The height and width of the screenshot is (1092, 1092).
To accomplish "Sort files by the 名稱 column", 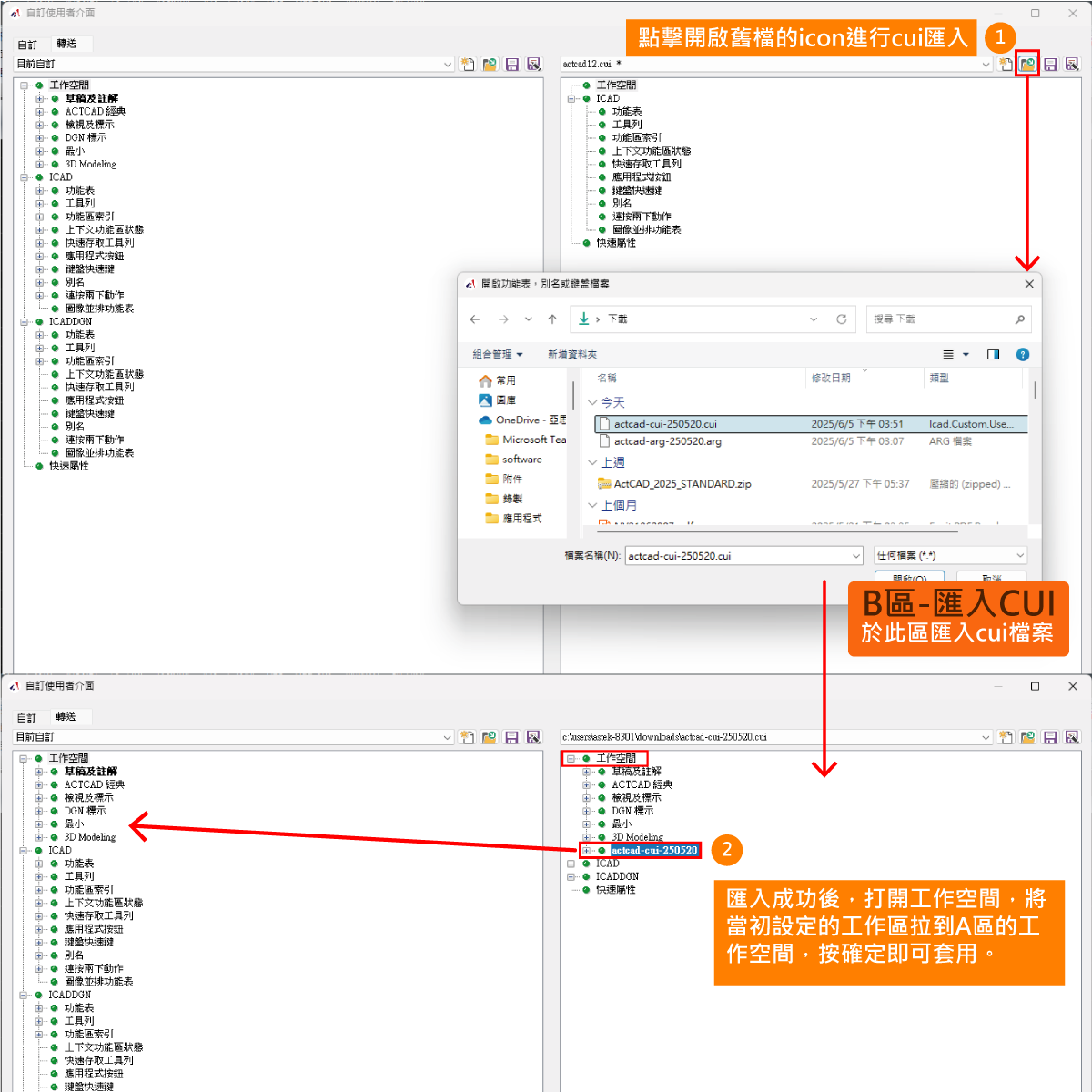I will [607, 379].
